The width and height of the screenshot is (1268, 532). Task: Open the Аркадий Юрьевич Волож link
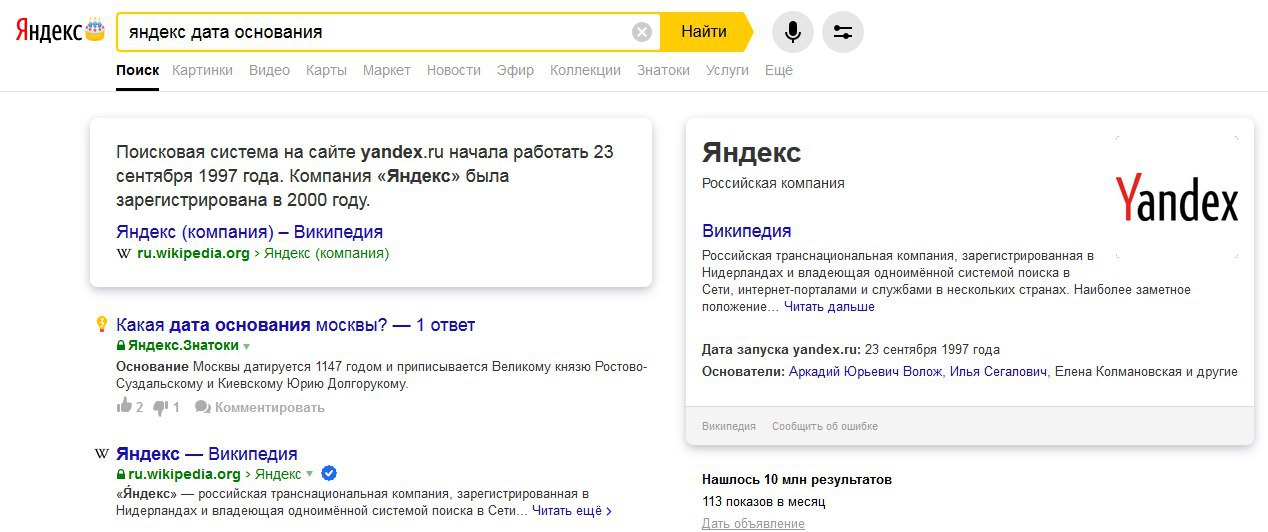[x=865, y=371]
